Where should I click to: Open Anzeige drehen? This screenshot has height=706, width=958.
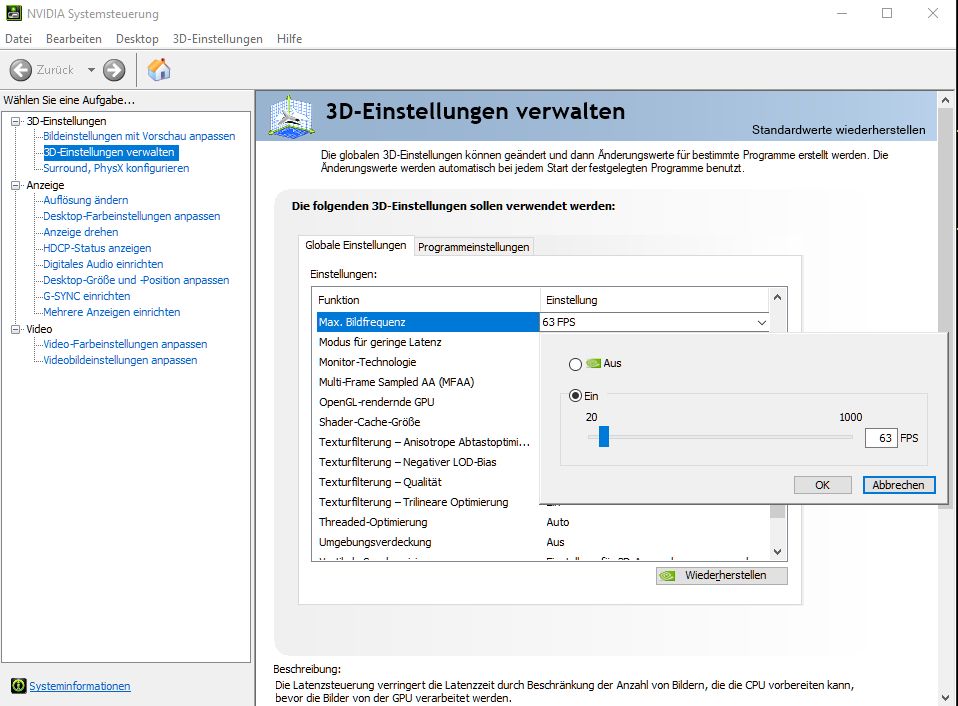click(x=81, y=232)
